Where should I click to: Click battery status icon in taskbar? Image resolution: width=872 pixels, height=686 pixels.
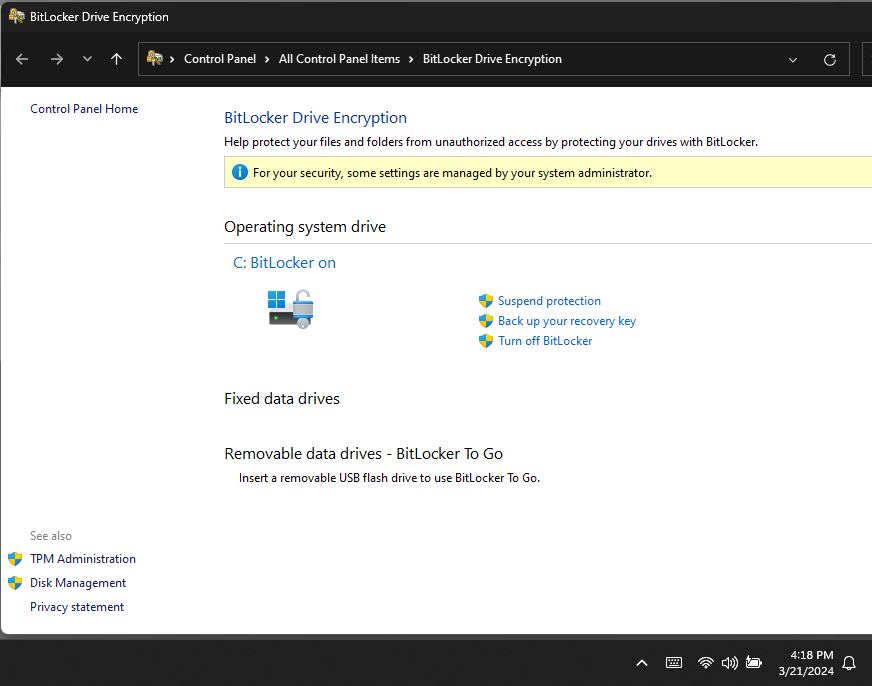(754, 663)
